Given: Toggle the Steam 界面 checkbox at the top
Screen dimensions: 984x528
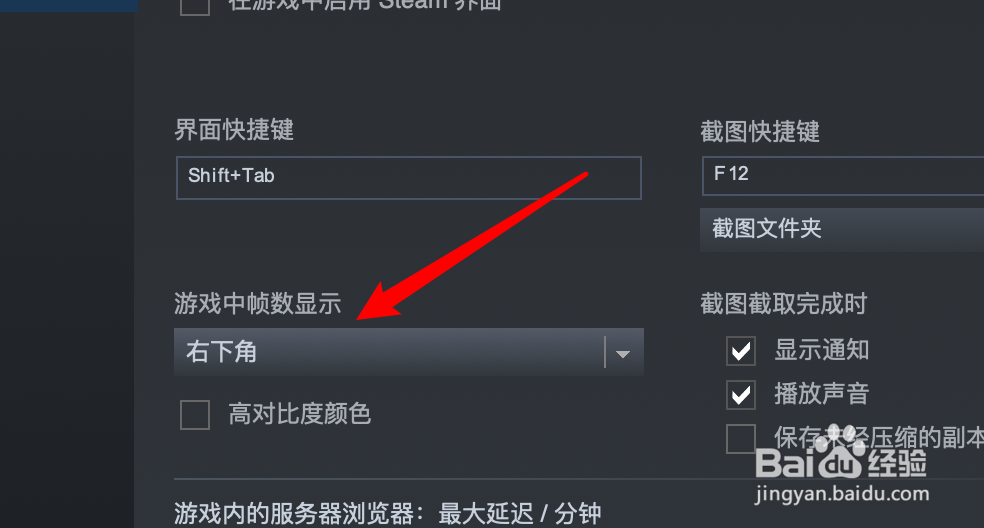Looking at the screenshot, I should click(x=195, y=6).
